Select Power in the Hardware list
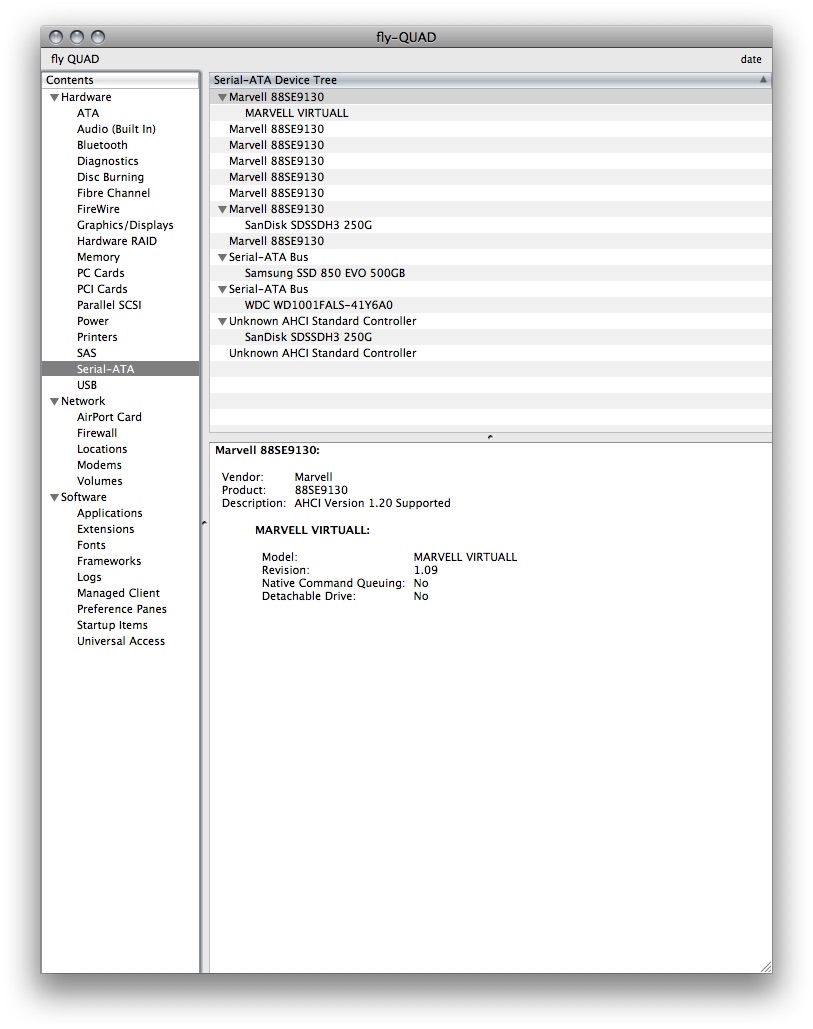 [93, 322]
